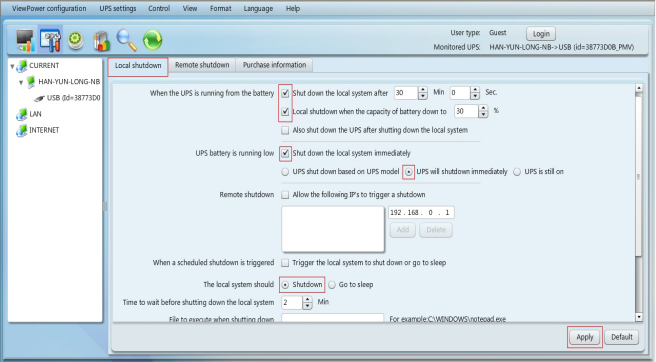Enable Also shut down the UPS checkbox
656x362 pixels.
pyautogui.click(x=285, y=130)
